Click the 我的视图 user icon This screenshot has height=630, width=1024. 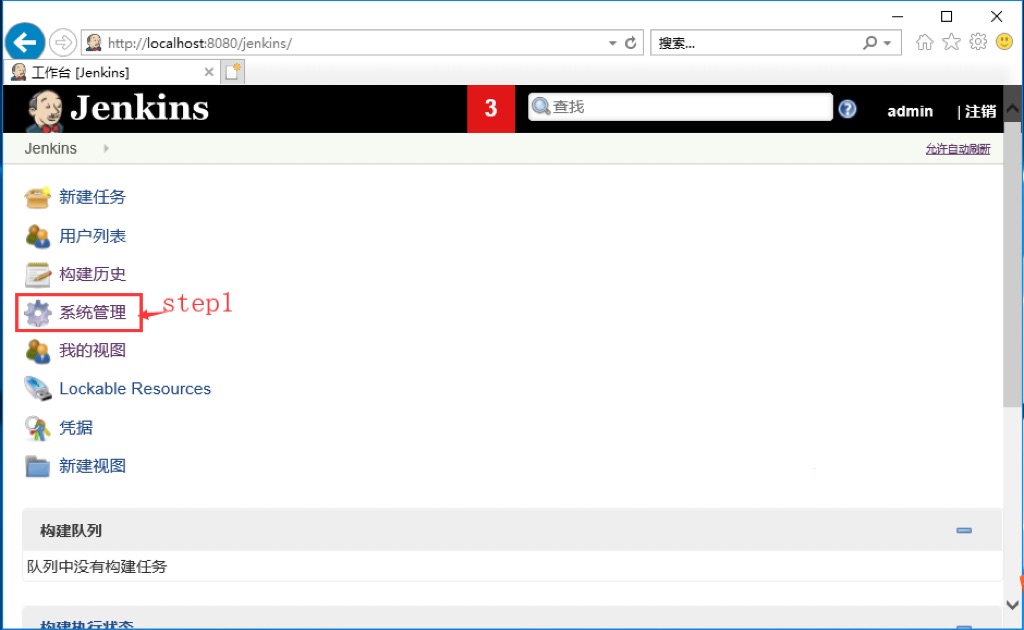[37, 351]
